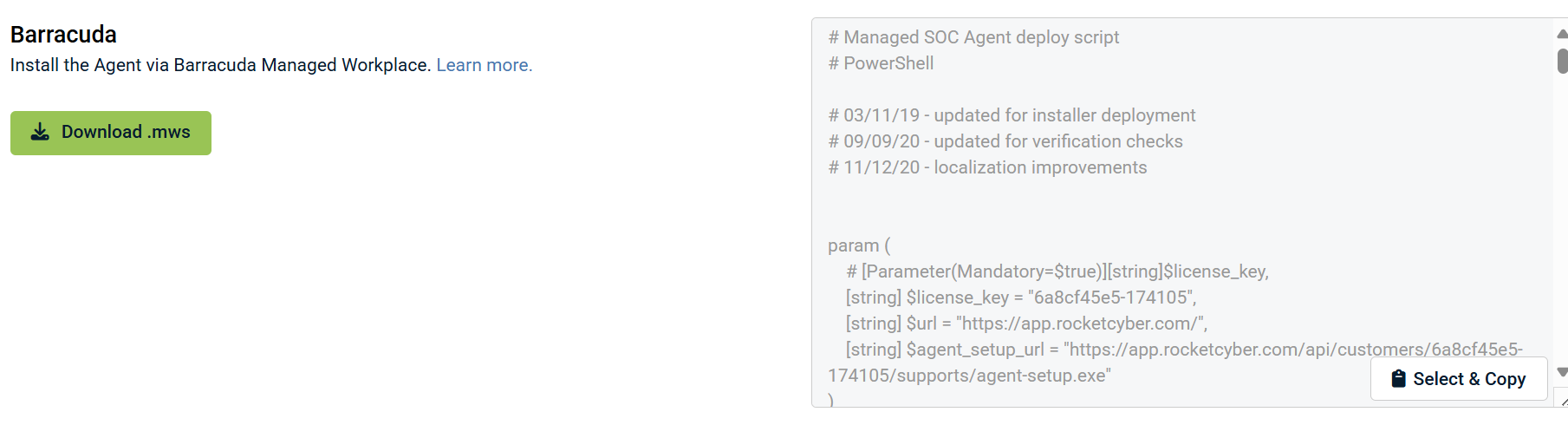Open the Learn more link

484,65
